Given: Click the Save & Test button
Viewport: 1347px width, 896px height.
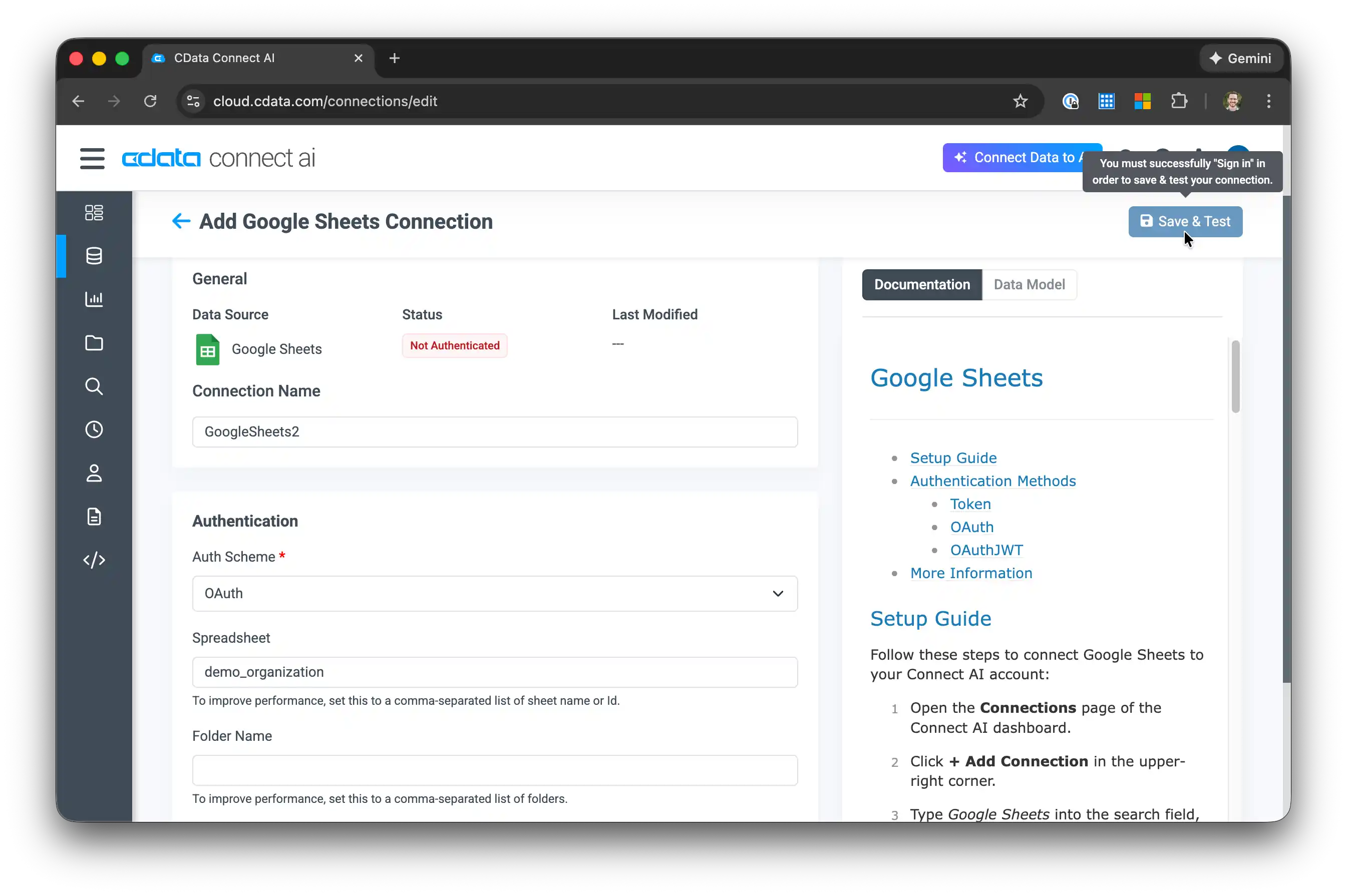Looking at the screenshot, I should (x=1185, y=222).
